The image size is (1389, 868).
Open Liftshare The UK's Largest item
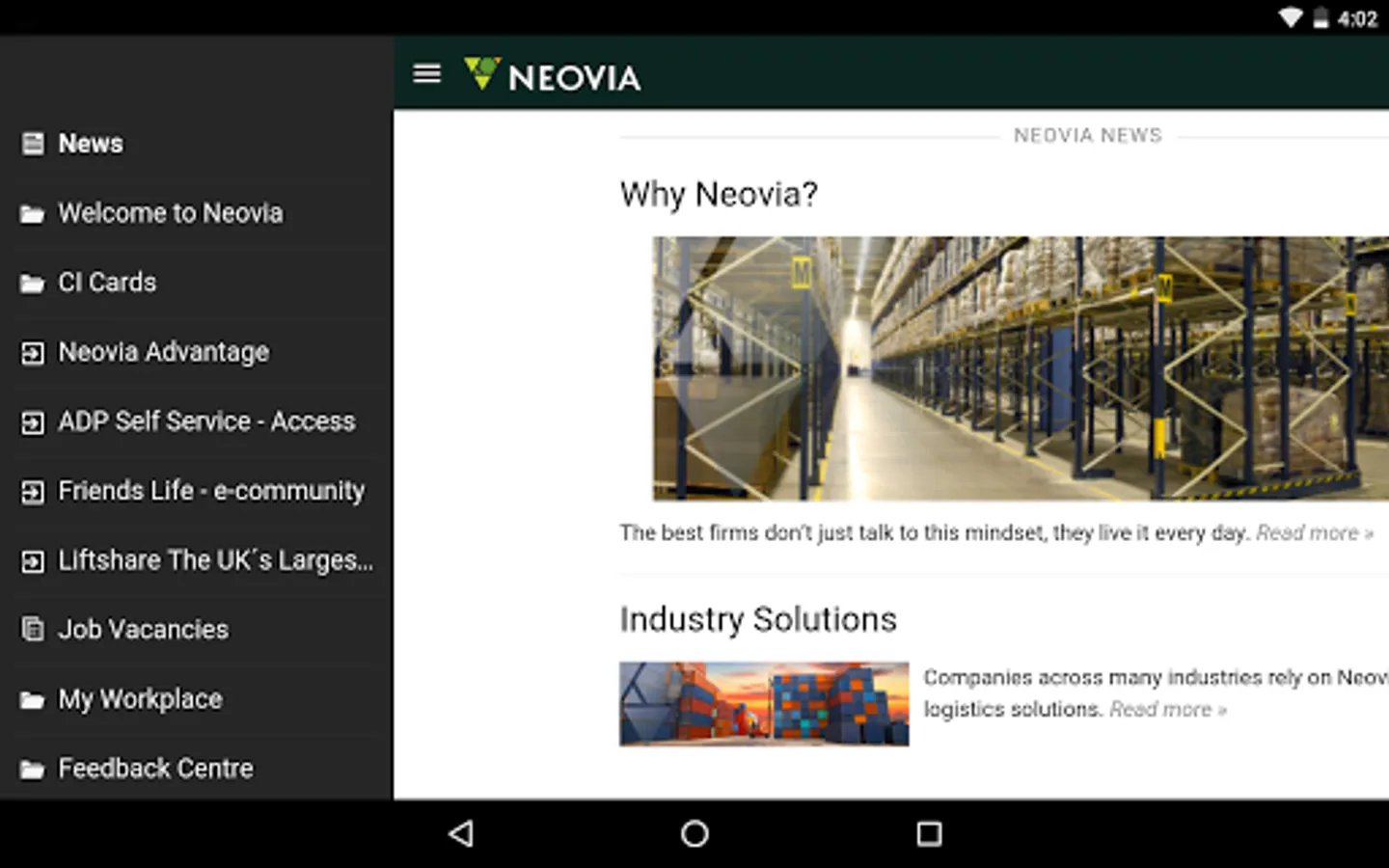(196, 560)
